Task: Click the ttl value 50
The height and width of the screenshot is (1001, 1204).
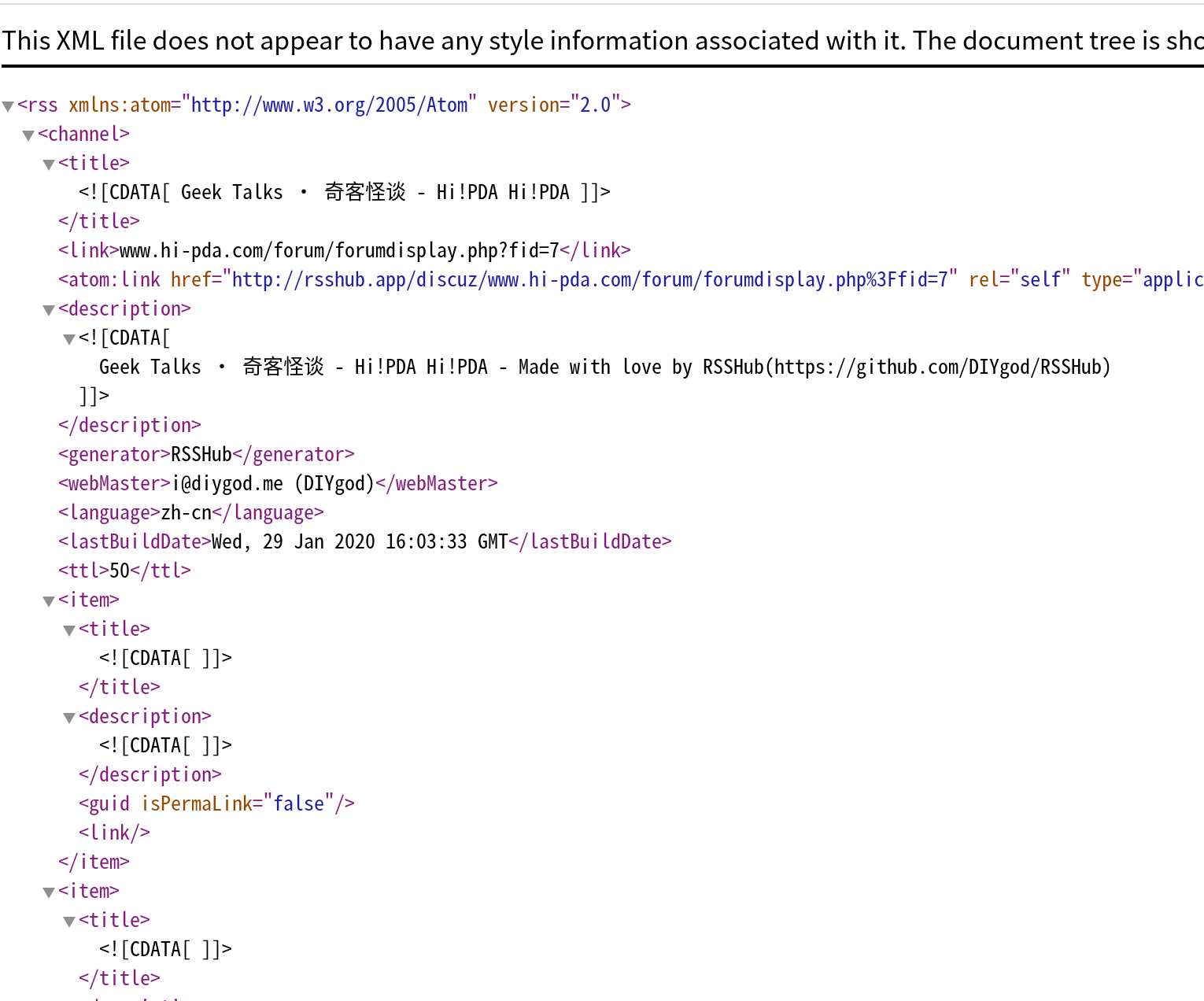Action: [x=120, y=571]
